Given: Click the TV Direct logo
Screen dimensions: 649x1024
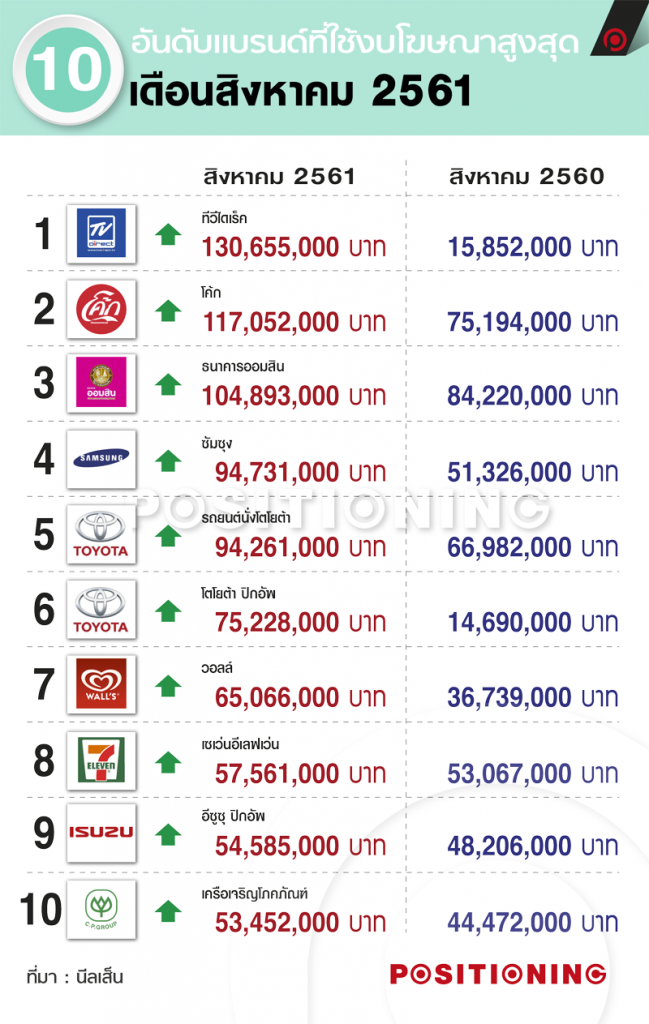Looking at the screenshot, I should pyautogui.click(x=101, y=234).
